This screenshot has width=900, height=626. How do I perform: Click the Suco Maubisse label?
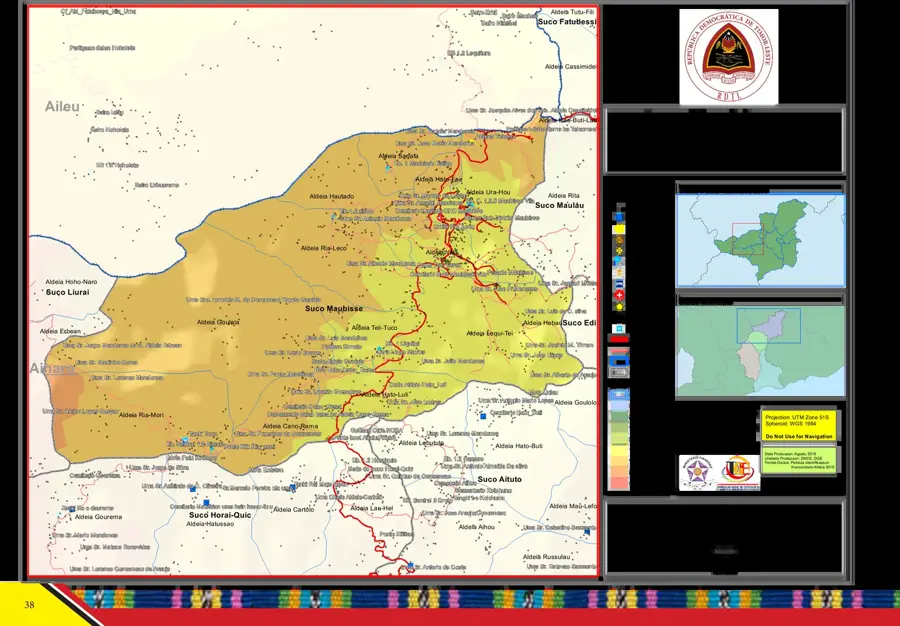[x=333, y=309]
